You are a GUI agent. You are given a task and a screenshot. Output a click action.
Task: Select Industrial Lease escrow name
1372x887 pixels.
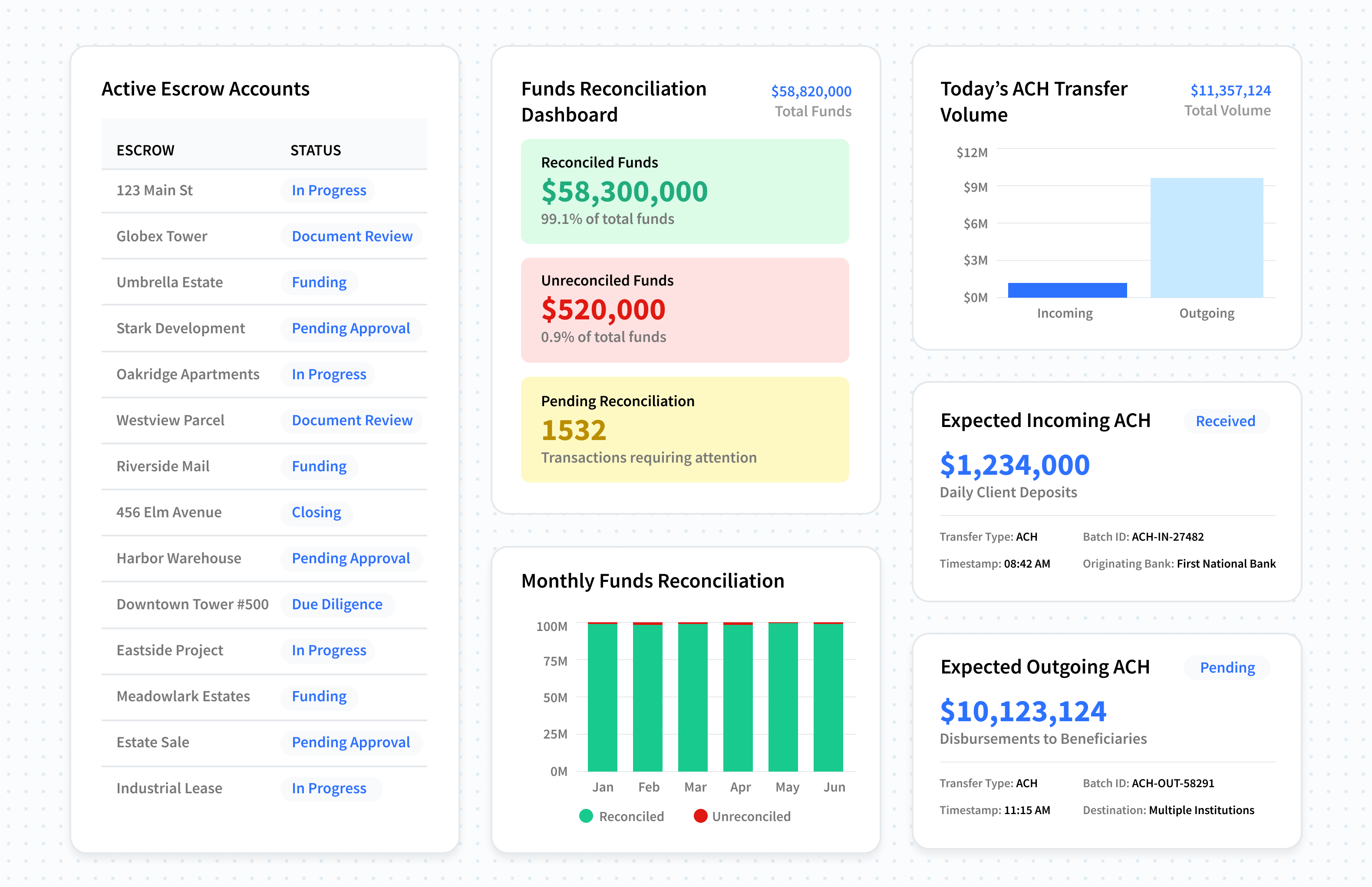[169, 788]
